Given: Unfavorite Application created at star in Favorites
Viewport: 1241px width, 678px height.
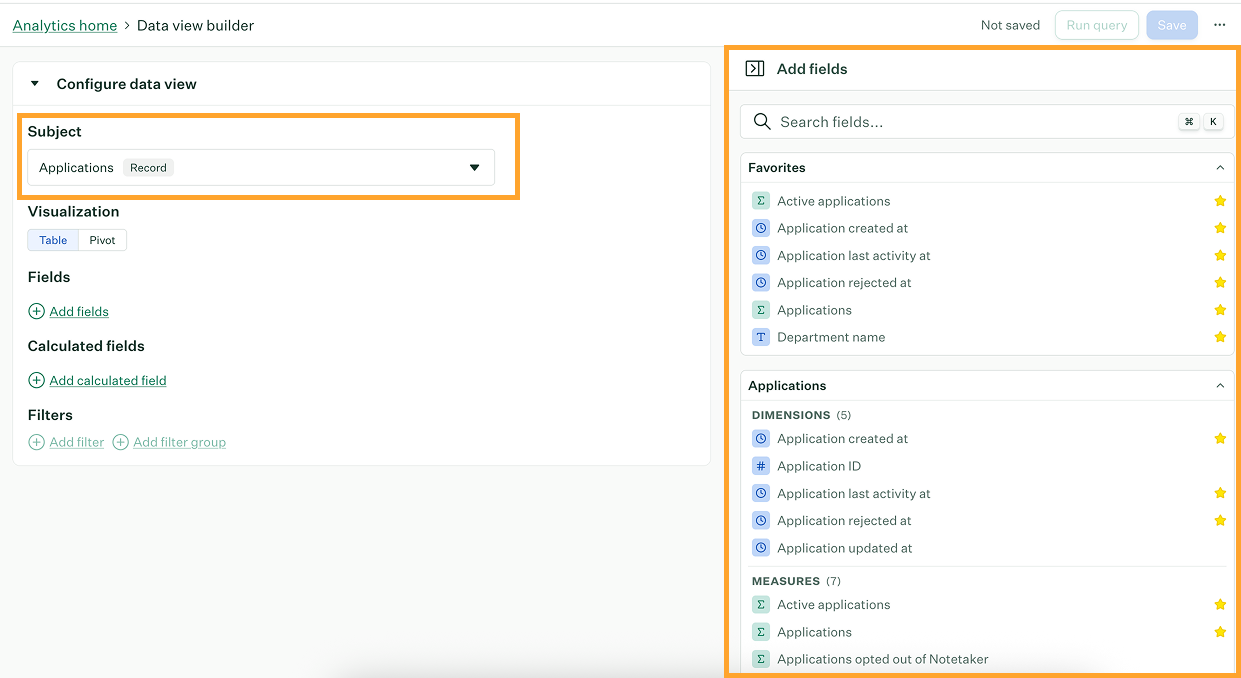Looking at the screenshot, I should (1220, 228).
